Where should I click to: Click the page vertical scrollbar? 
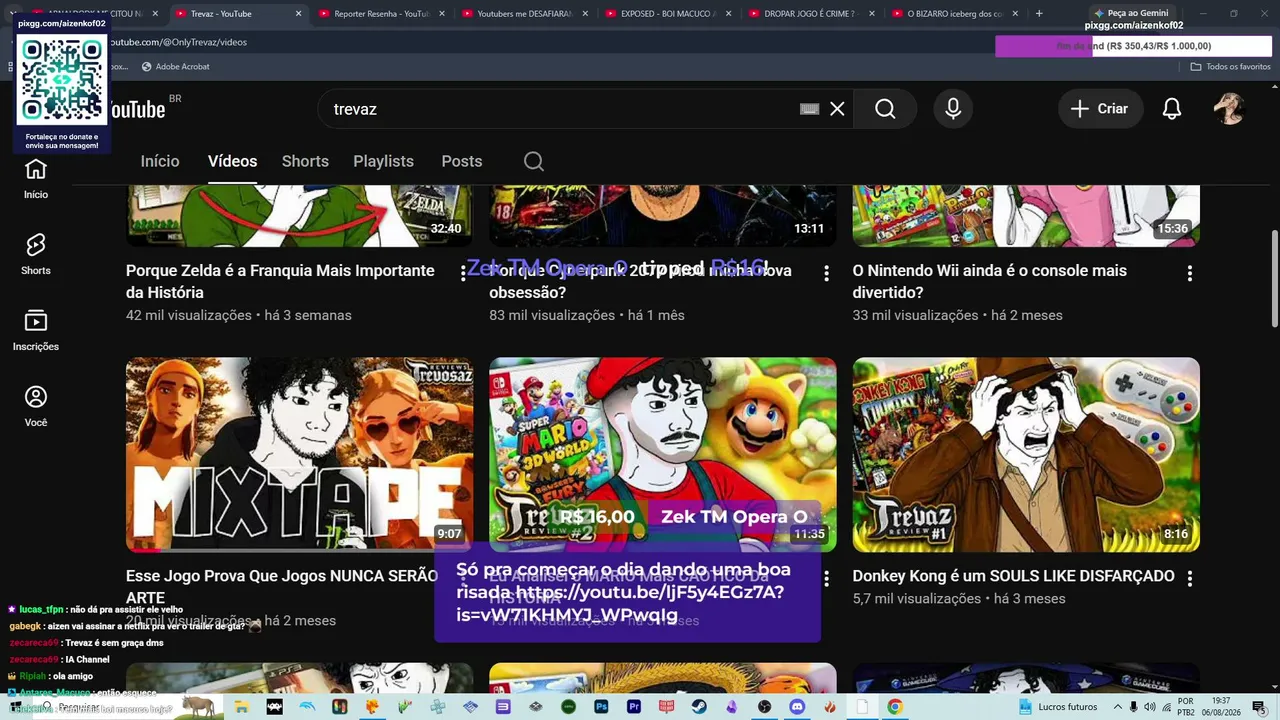1274,278
